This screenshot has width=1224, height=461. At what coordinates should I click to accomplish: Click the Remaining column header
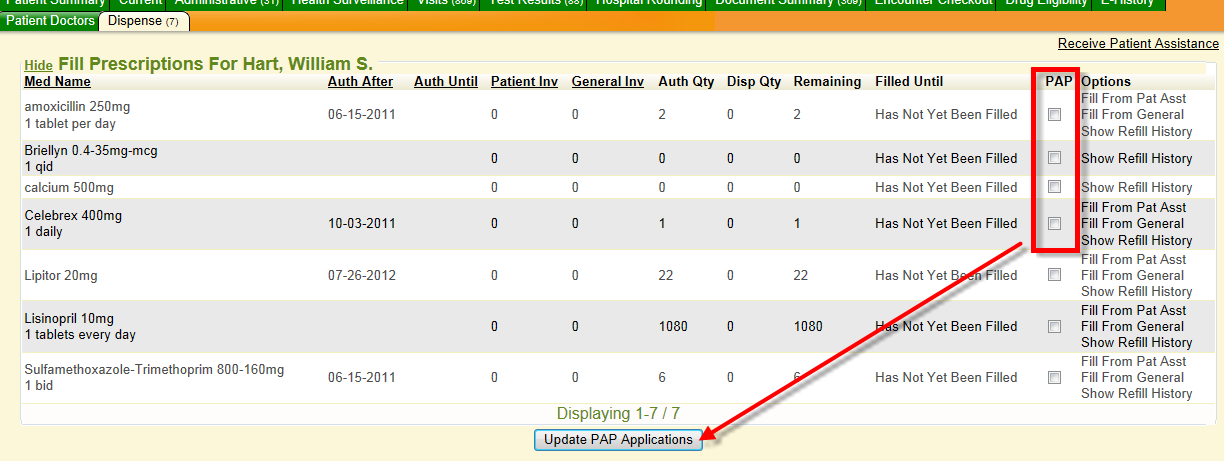click(827, 82)
